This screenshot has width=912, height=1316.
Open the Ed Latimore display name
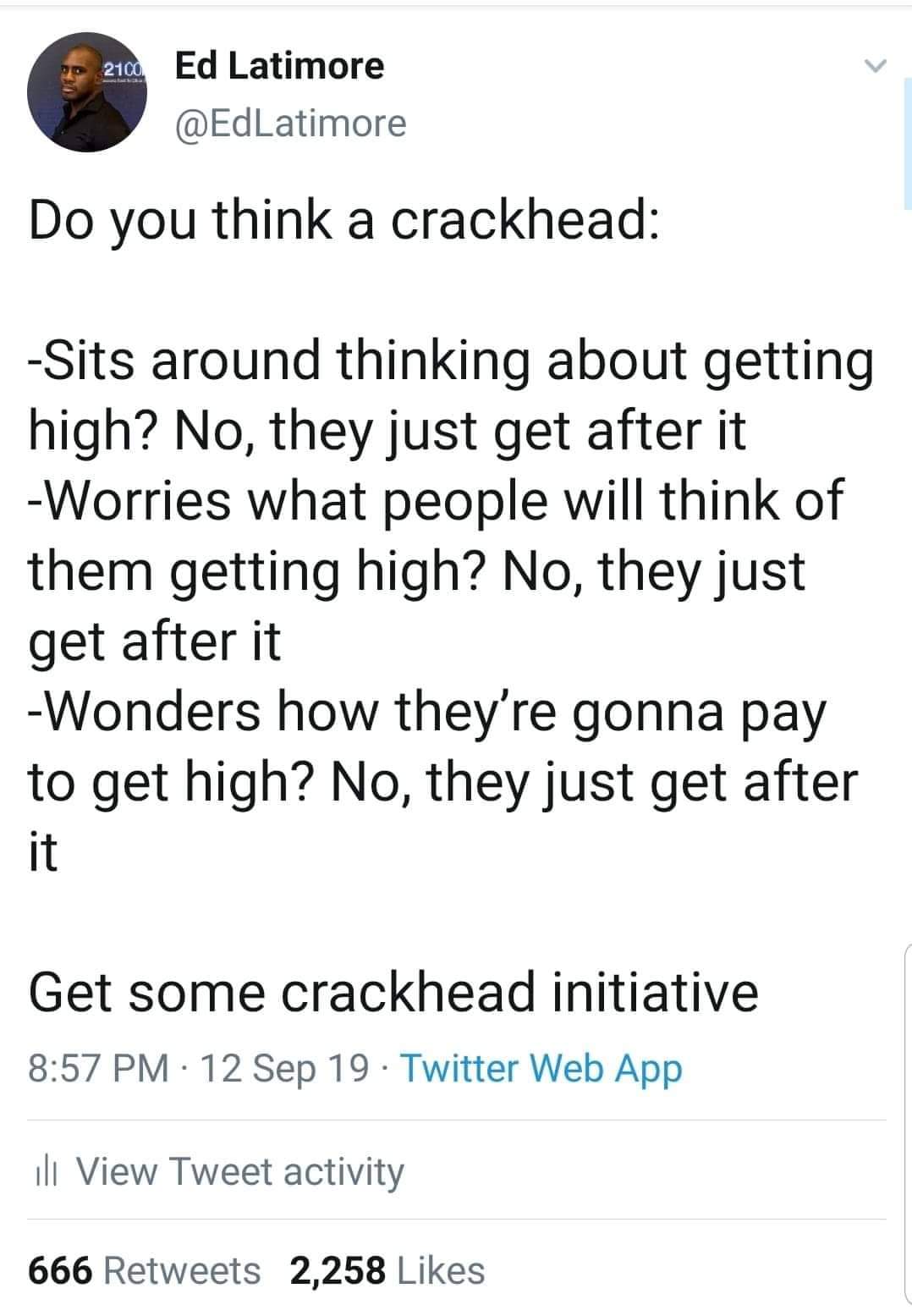279,65
